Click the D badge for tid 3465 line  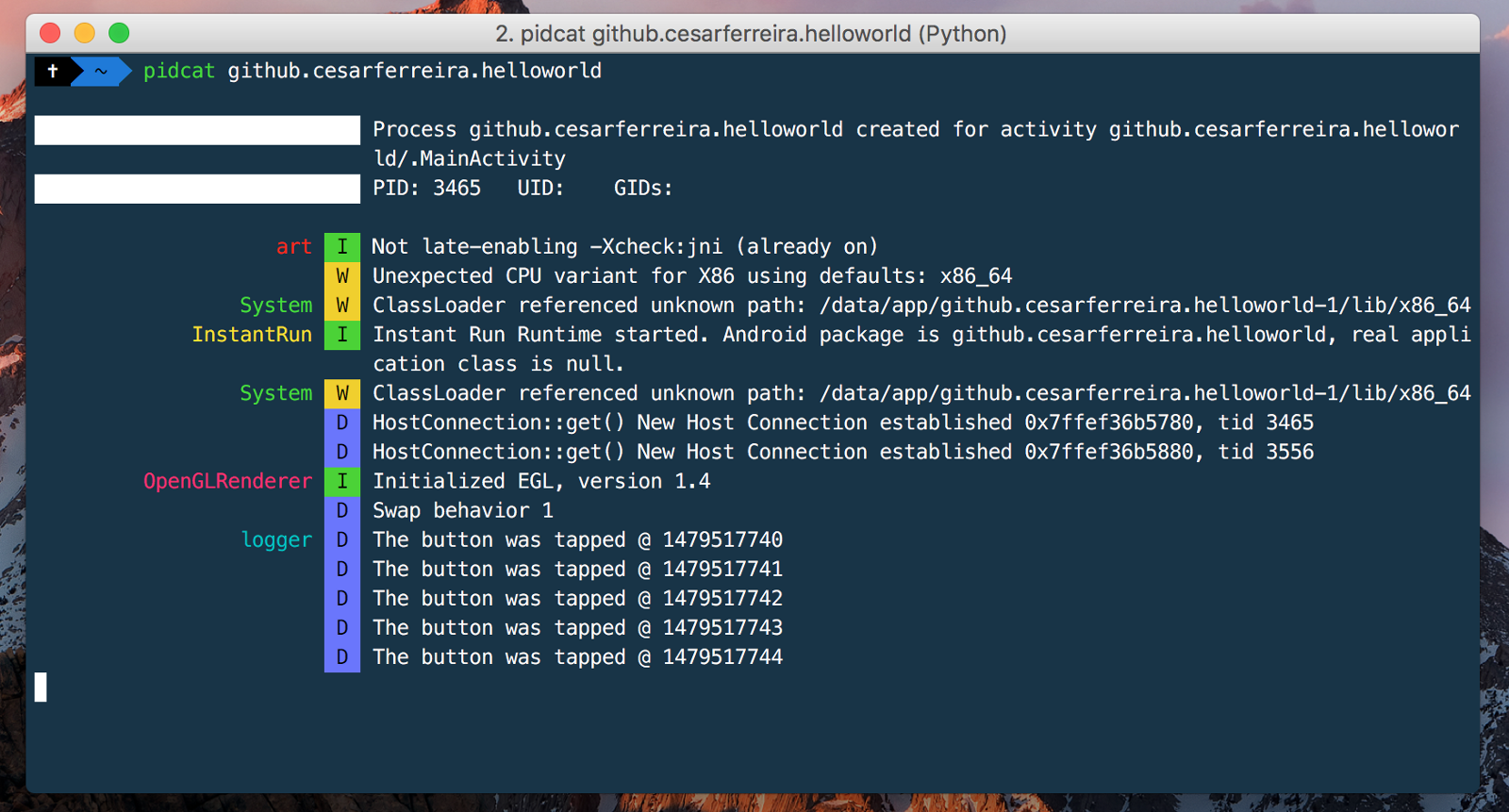342,423
